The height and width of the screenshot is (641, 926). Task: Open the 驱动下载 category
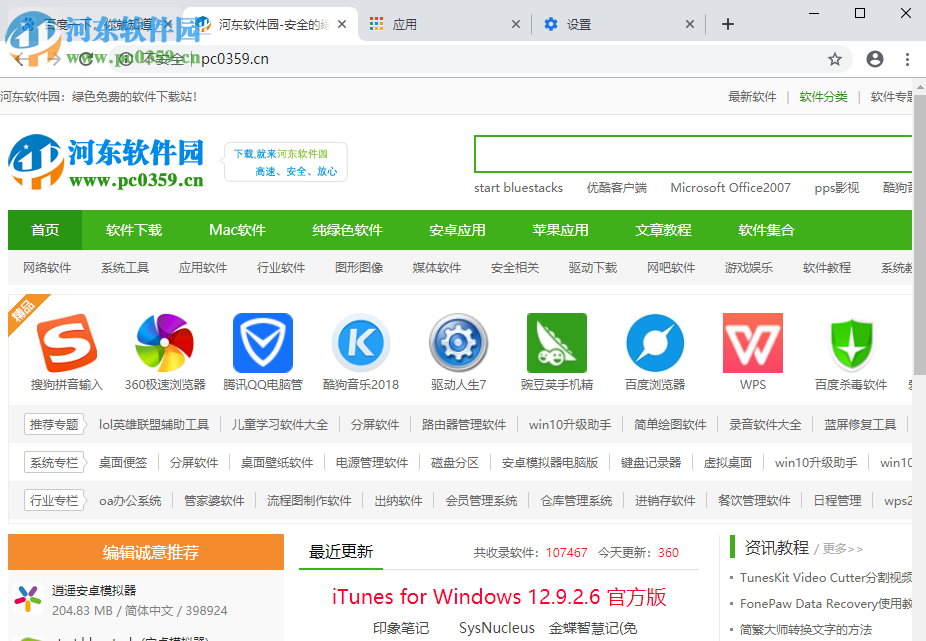coord(592,268)
